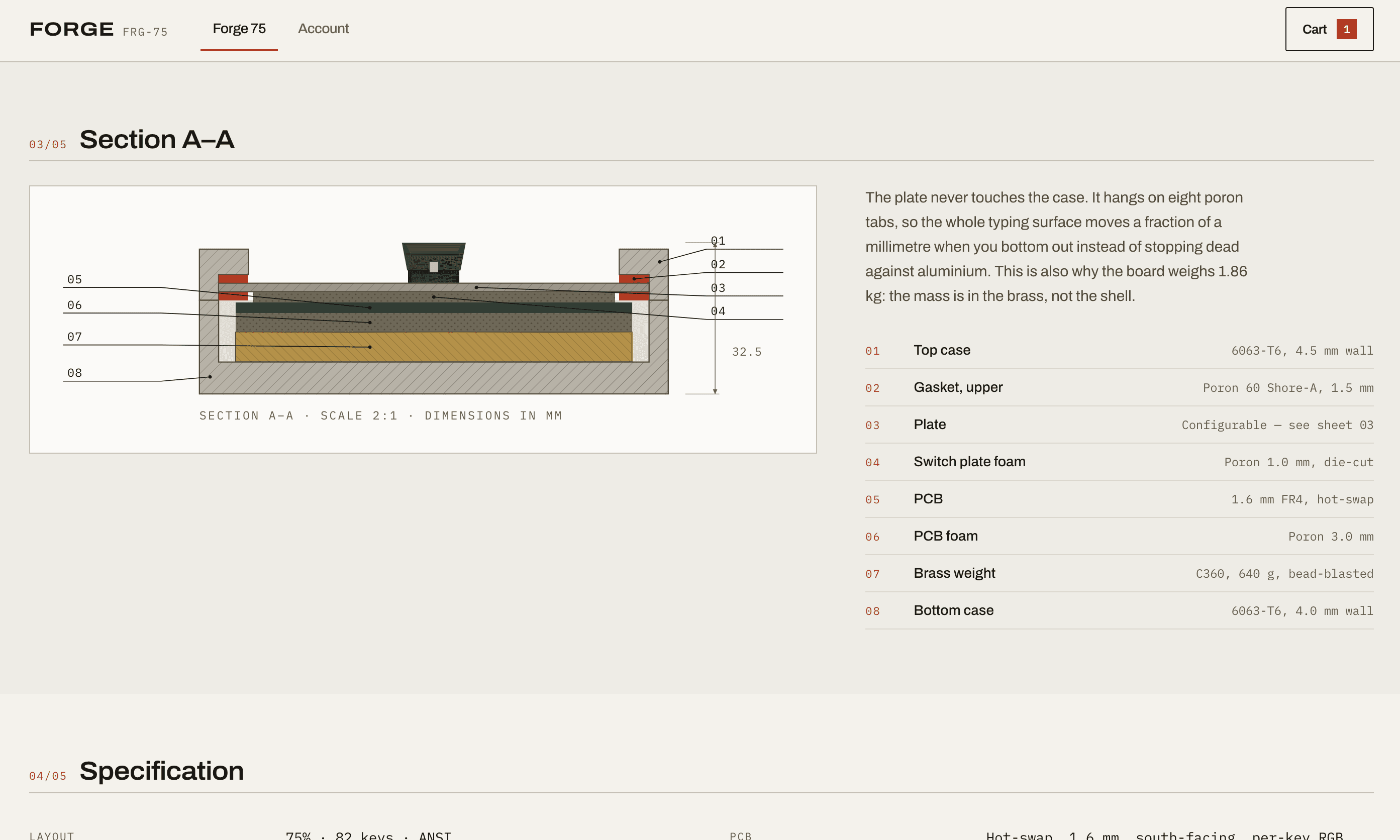Click the 32.5 dimension value
This screenshot has width=1400, height=840.
(x=747, y=352)
